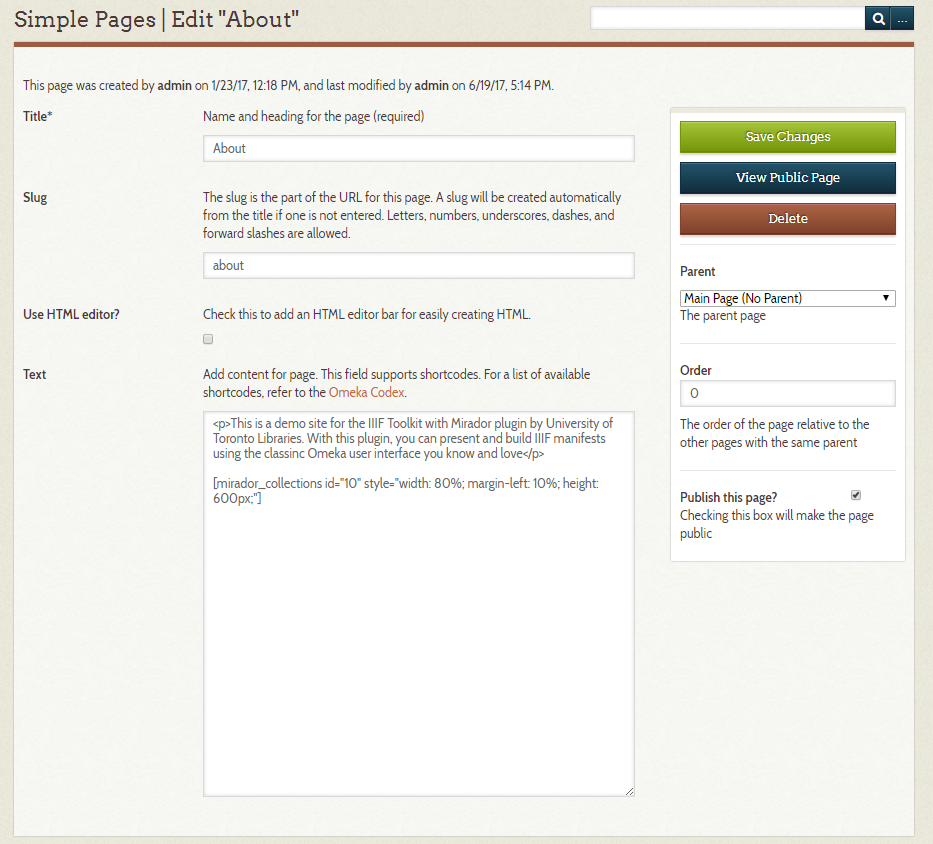Screen dimensions: 933x844
Task: Uncheck the Publish this page checkbox
Action: click(x=855, y=495)
